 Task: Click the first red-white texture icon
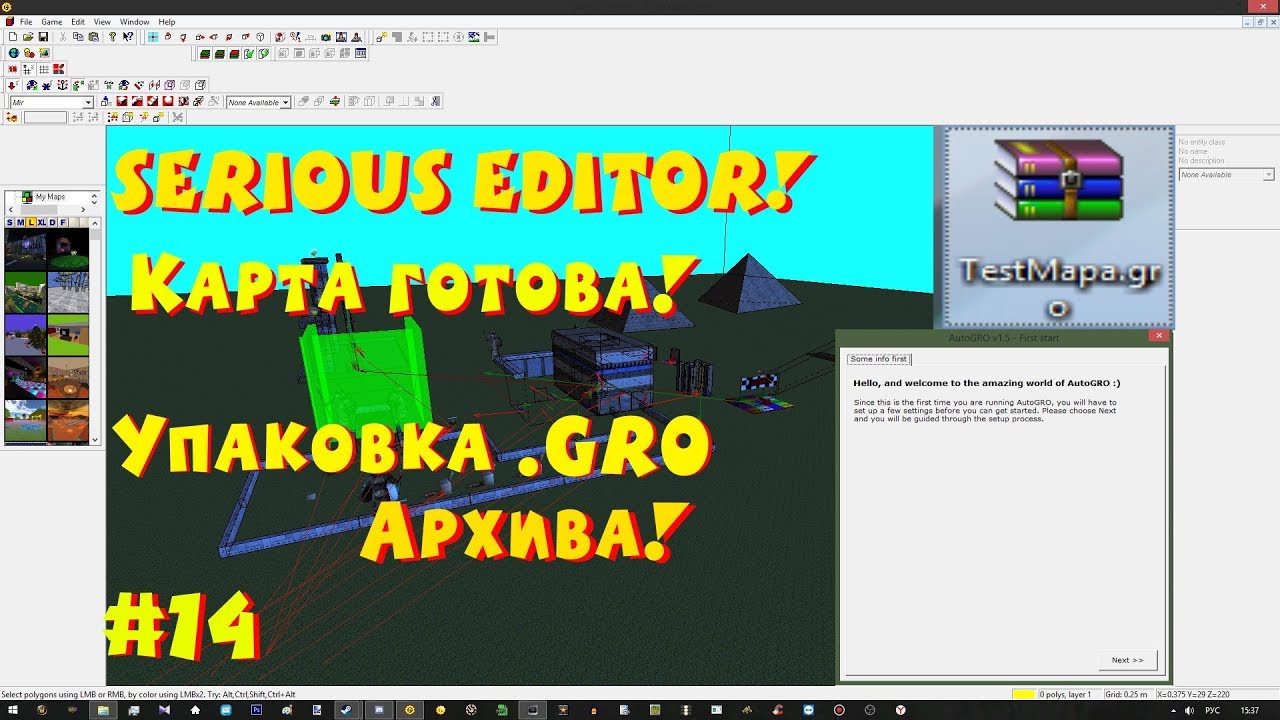tap(122, 101)
